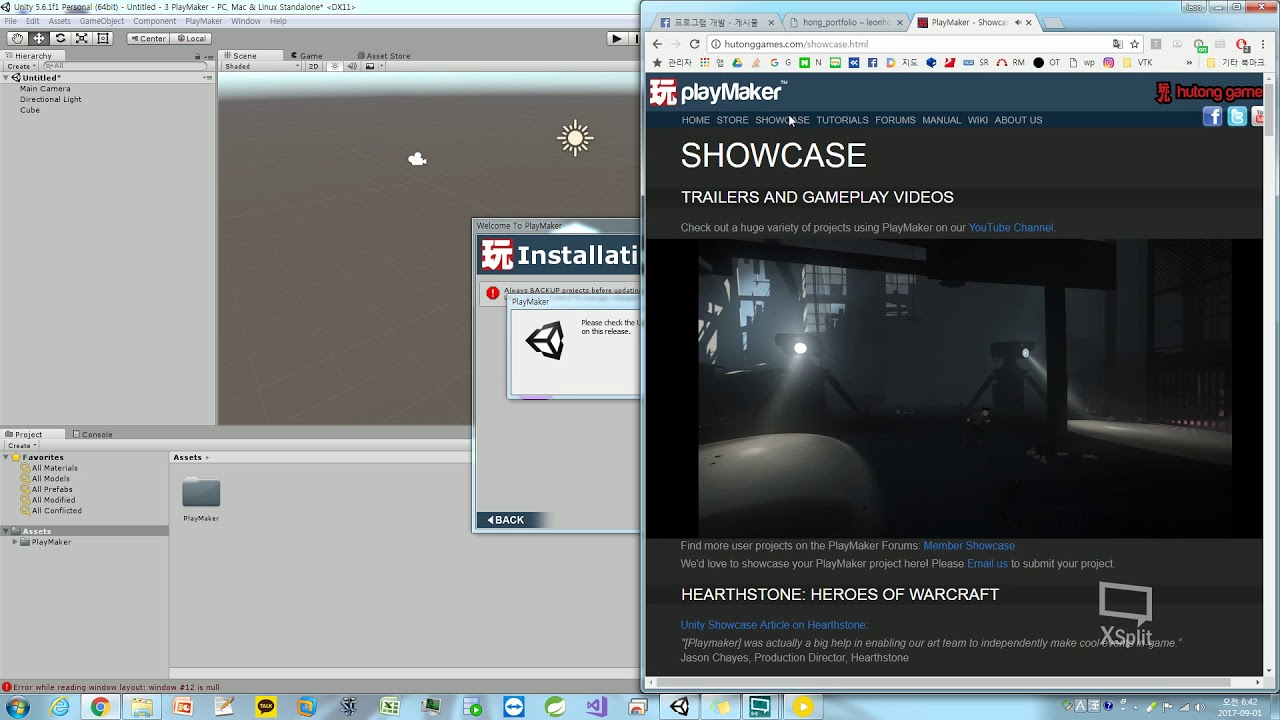
Task: Open the YouTube Channel link
Action: pos(1010,228)
